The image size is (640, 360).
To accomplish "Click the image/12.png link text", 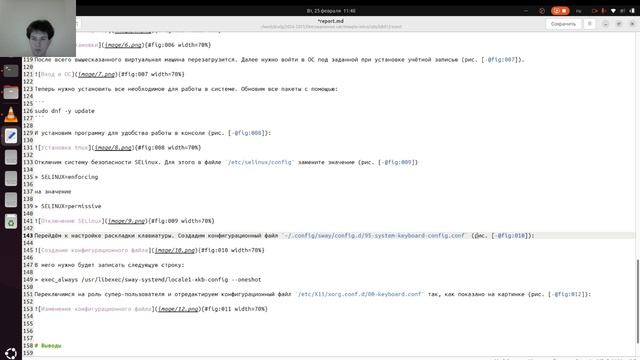I will (178, 309).
